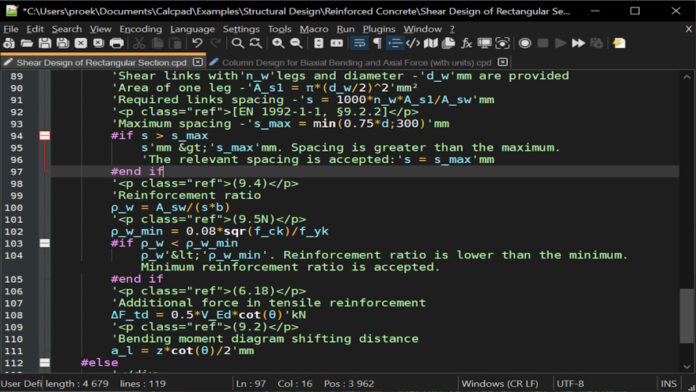Open the Document List panel icon

click(x=448, y=43)
